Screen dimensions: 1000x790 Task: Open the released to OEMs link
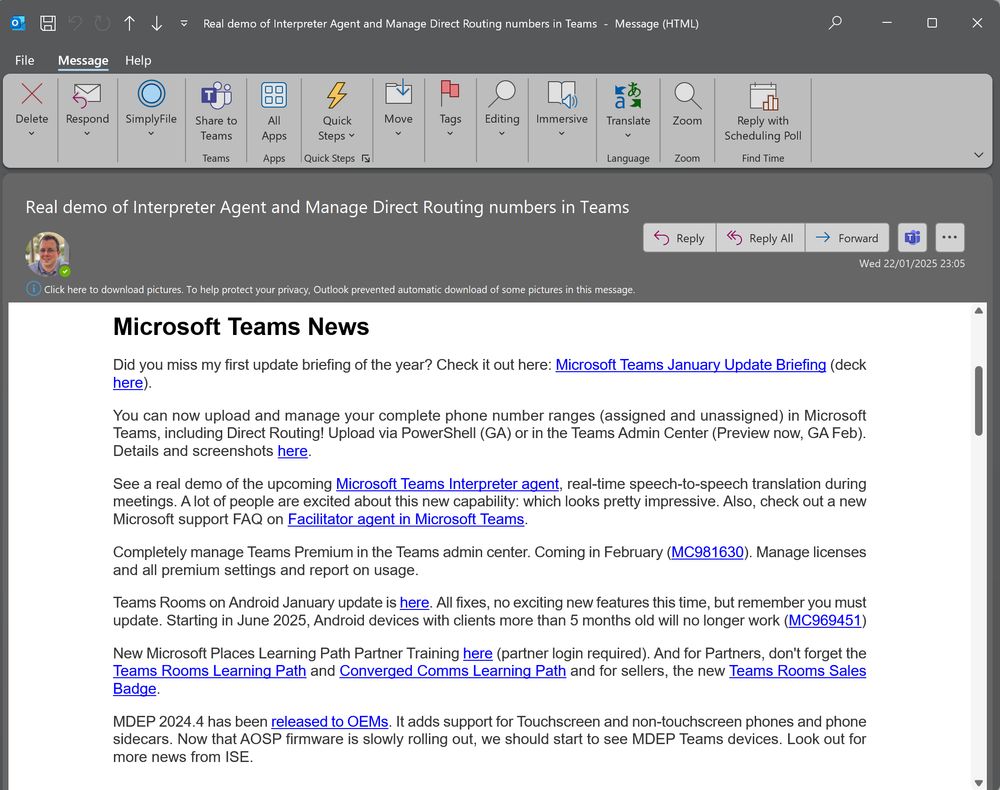[x=330, y=722]
